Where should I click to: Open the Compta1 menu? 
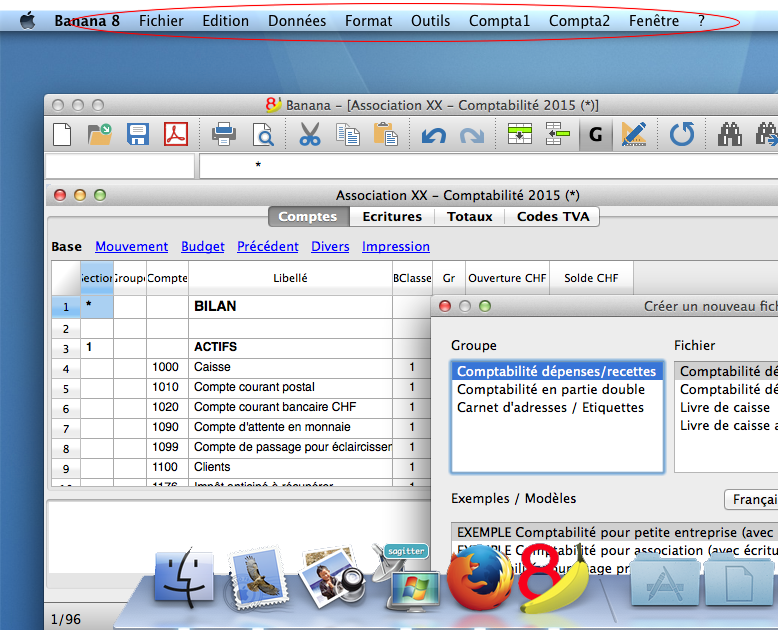click(499, 21)
